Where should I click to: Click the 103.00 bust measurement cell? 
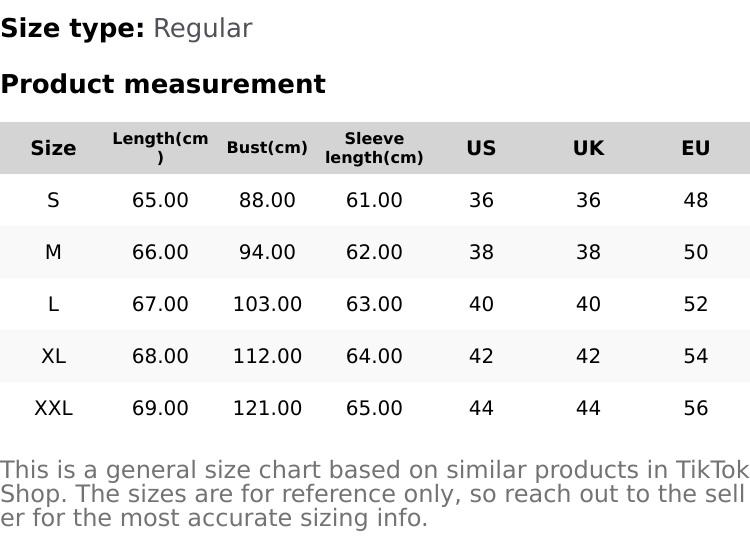pyautogui.click(x=267, y=304)
